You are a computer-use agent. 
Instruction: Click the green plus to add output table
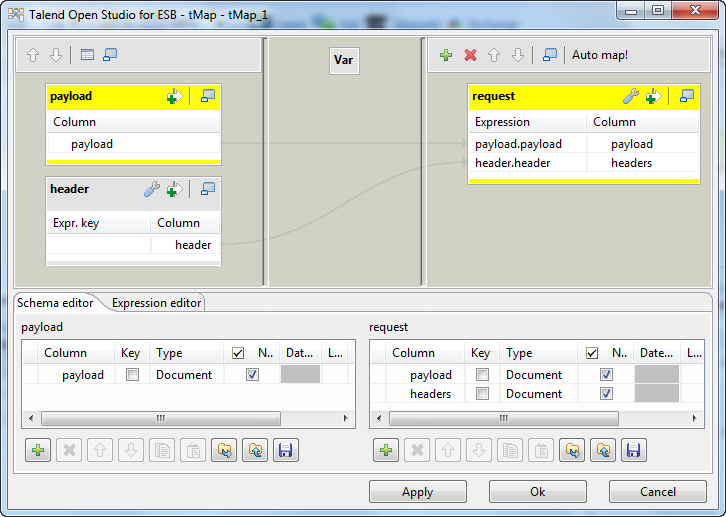point(446,55)
